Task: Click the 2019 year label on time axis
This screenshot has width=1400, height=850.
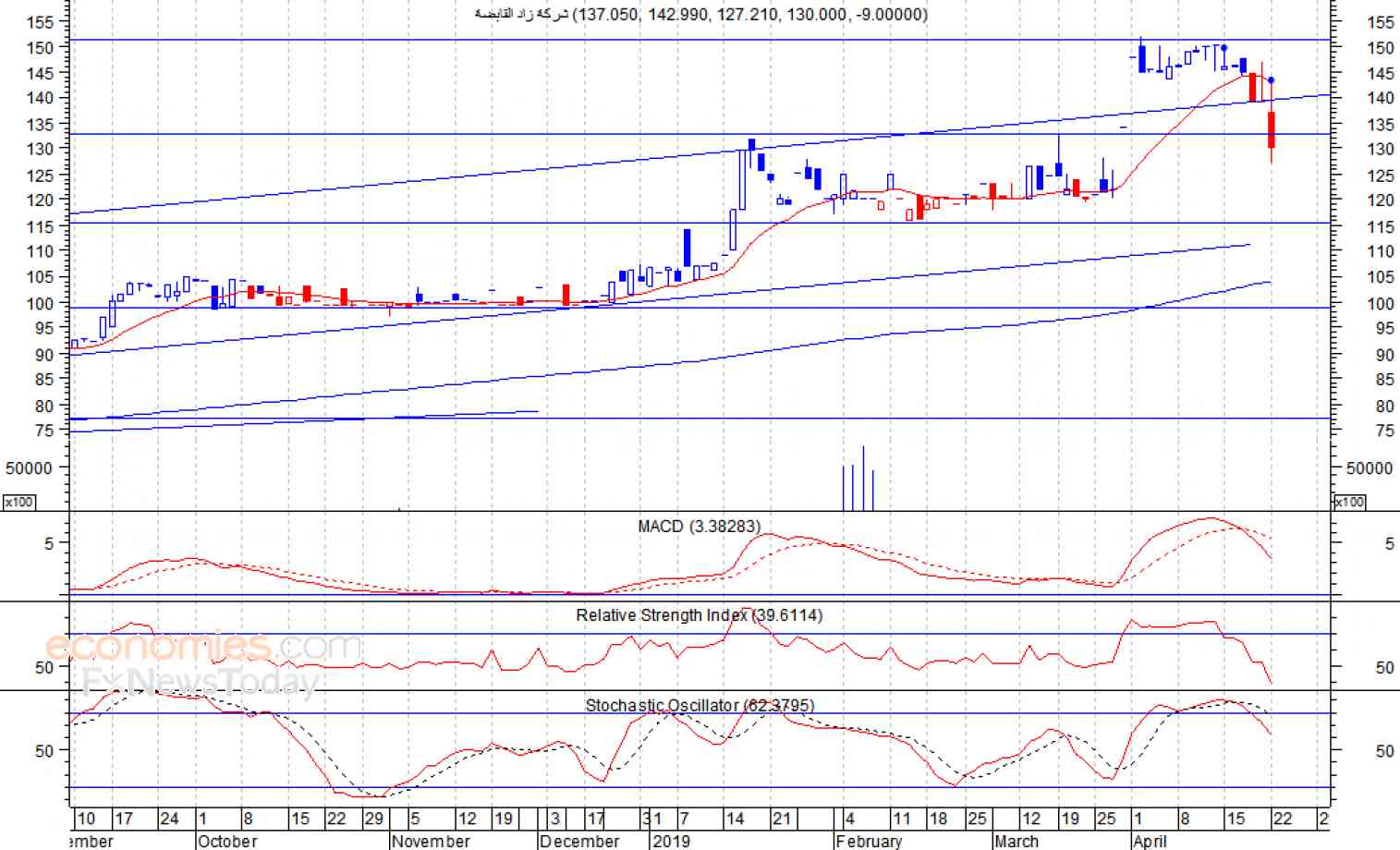Action: point(671,841)
